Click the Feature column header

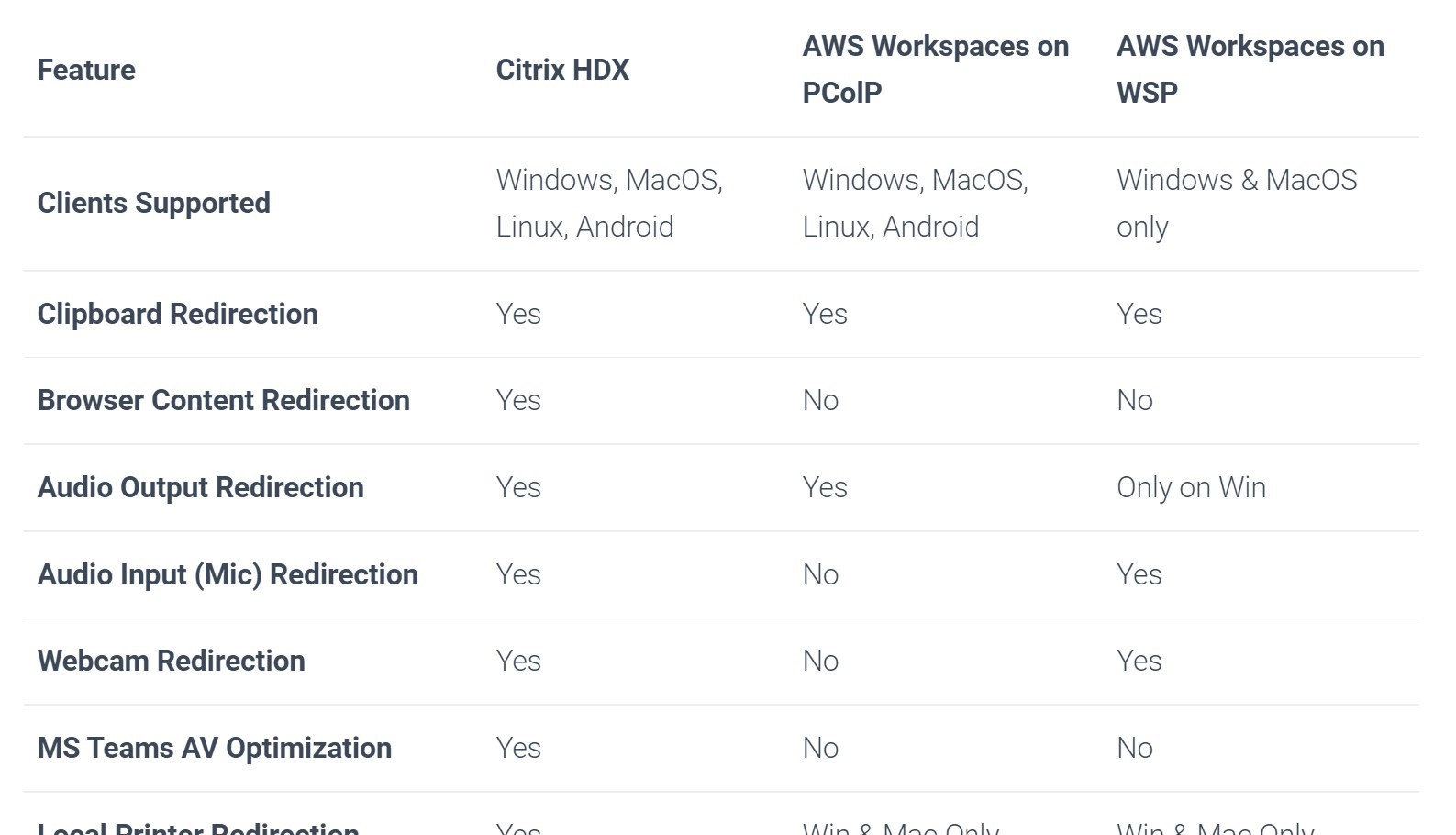(x=86, y=70)
